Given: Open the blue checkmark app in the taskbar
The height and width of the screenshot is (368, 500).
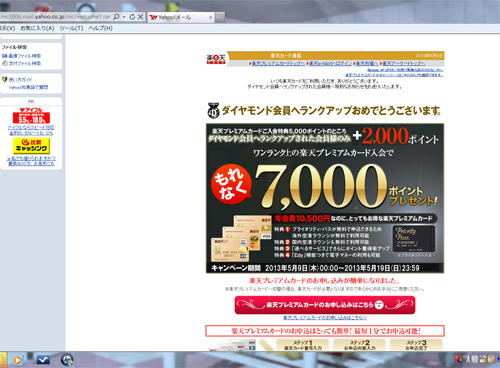Looking at the screenshot, I should tap(43, 360).
